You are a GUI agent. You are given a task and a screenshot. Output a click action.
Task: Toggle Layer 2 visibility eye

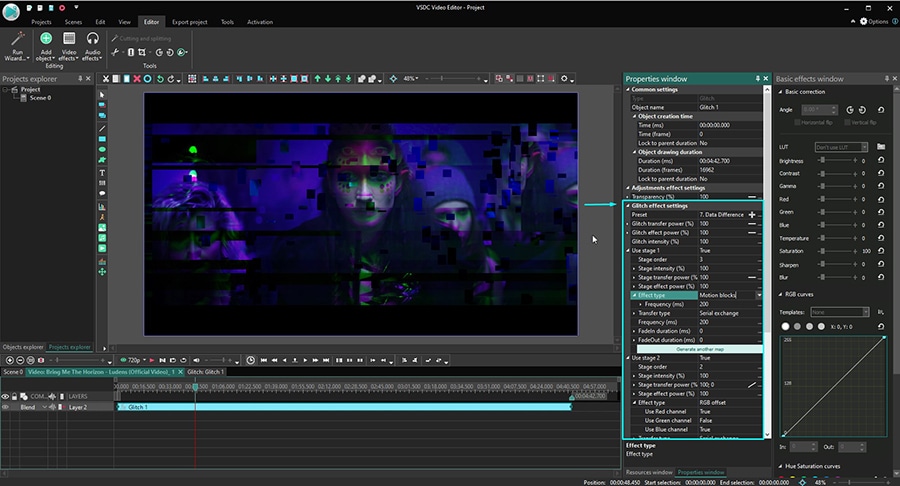tap(5, 407)
